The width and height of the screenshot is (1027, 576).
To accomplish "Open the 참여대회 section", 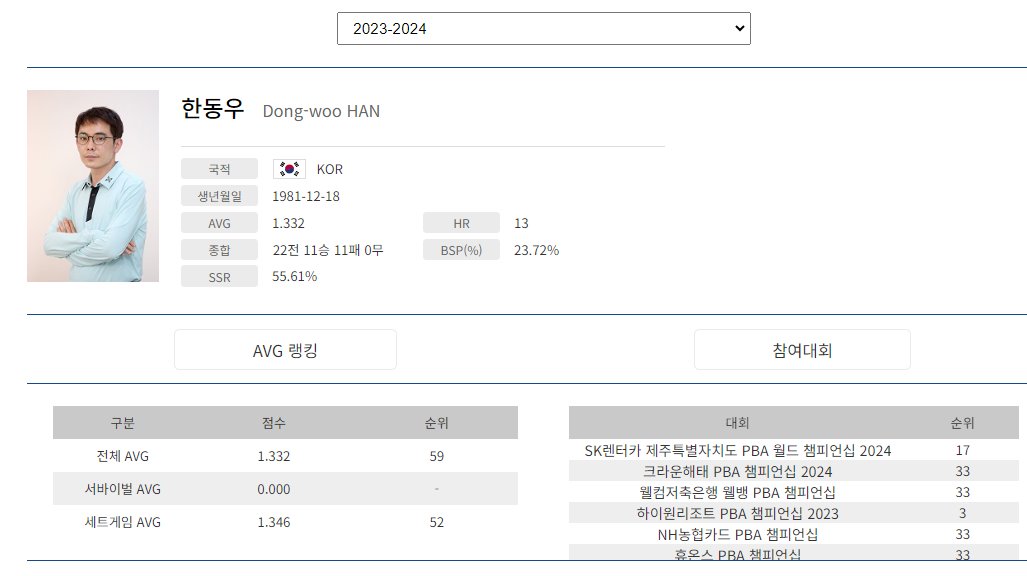I will (801, 349).
